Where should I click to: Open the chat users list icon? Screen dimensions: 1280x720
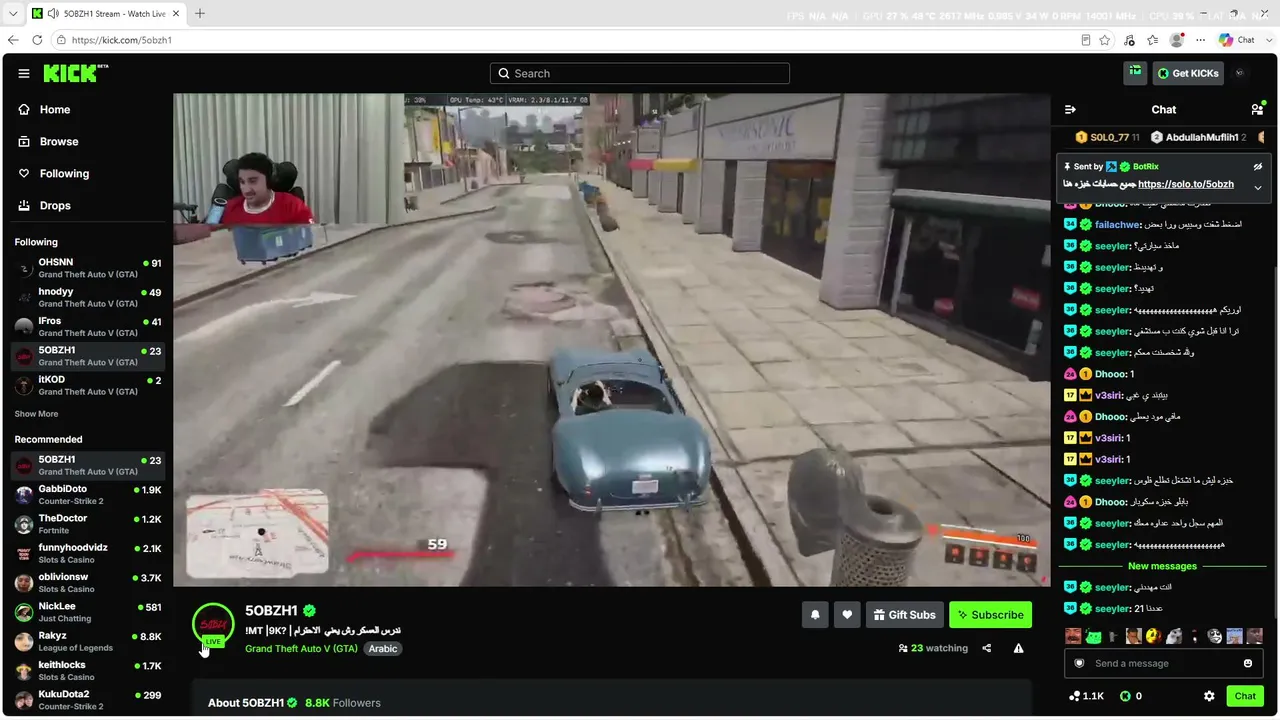[1257, 109]
